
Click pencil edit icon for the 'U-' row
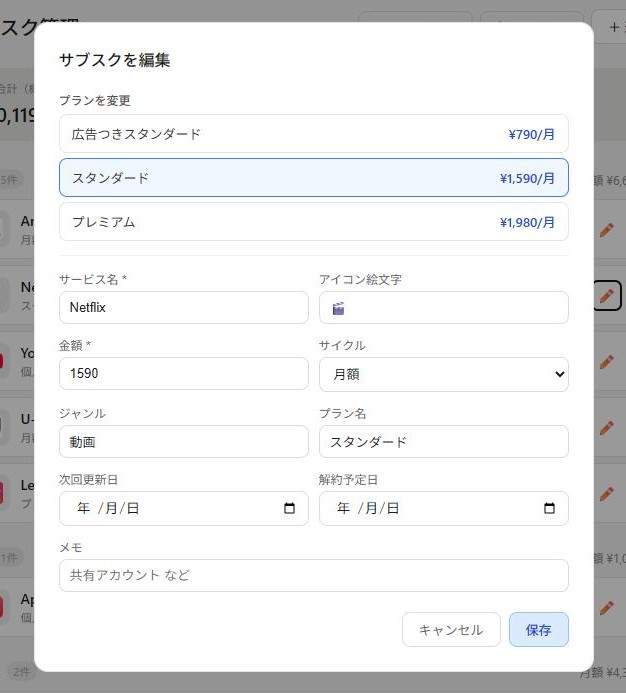click(606, 428)
